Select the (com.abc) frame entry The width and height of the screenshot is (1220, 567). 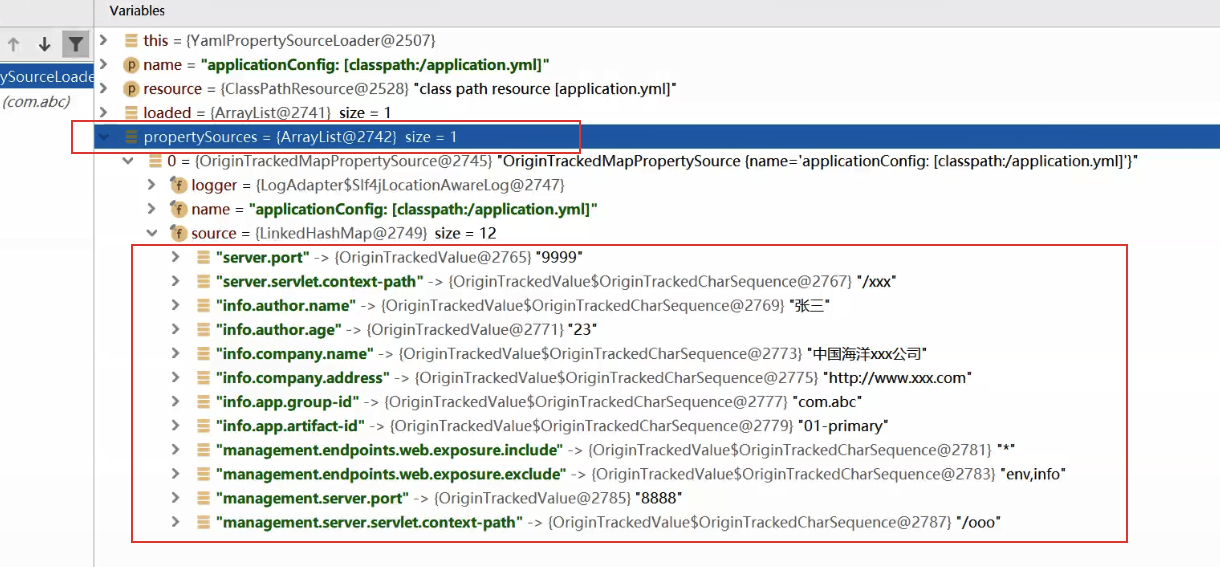click(x=36, y=101)
